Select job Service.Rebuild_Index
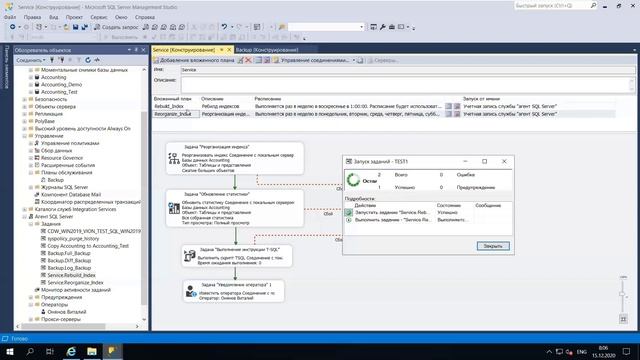Viewport: 640px width, 360px height. point(71,276)
